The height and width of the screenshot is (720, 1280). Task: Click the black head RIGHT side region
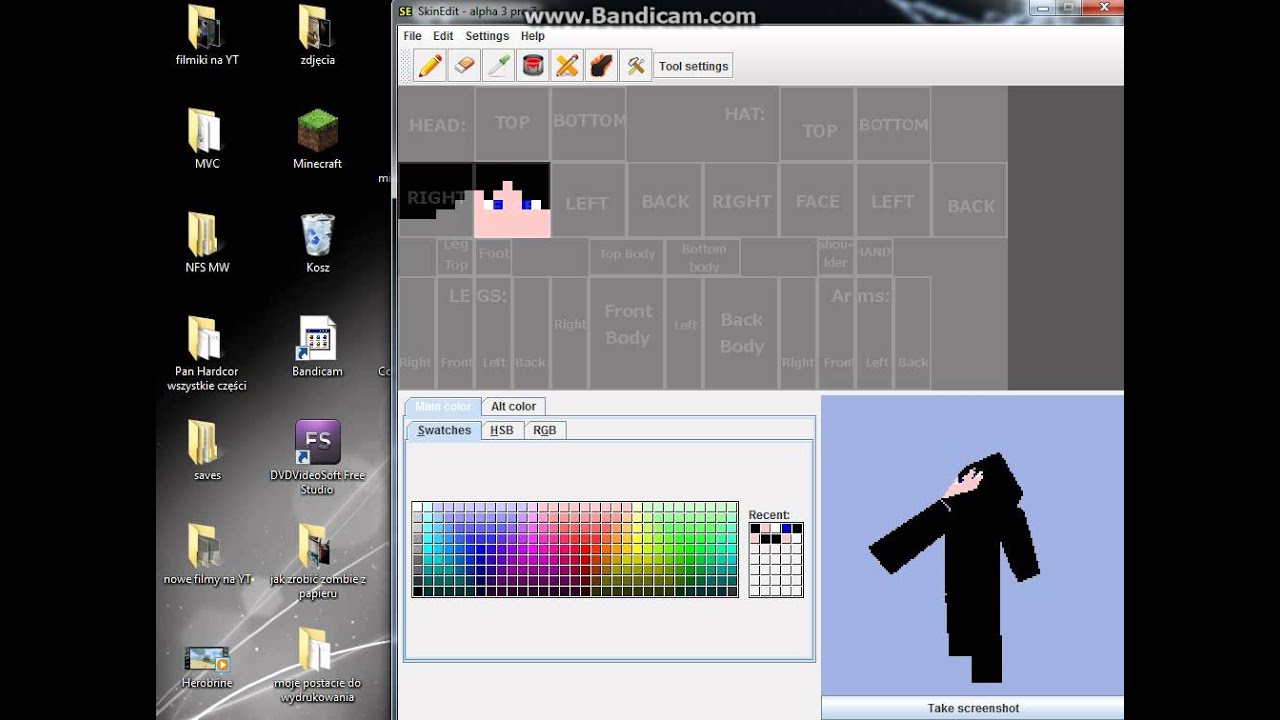[436, 198]
